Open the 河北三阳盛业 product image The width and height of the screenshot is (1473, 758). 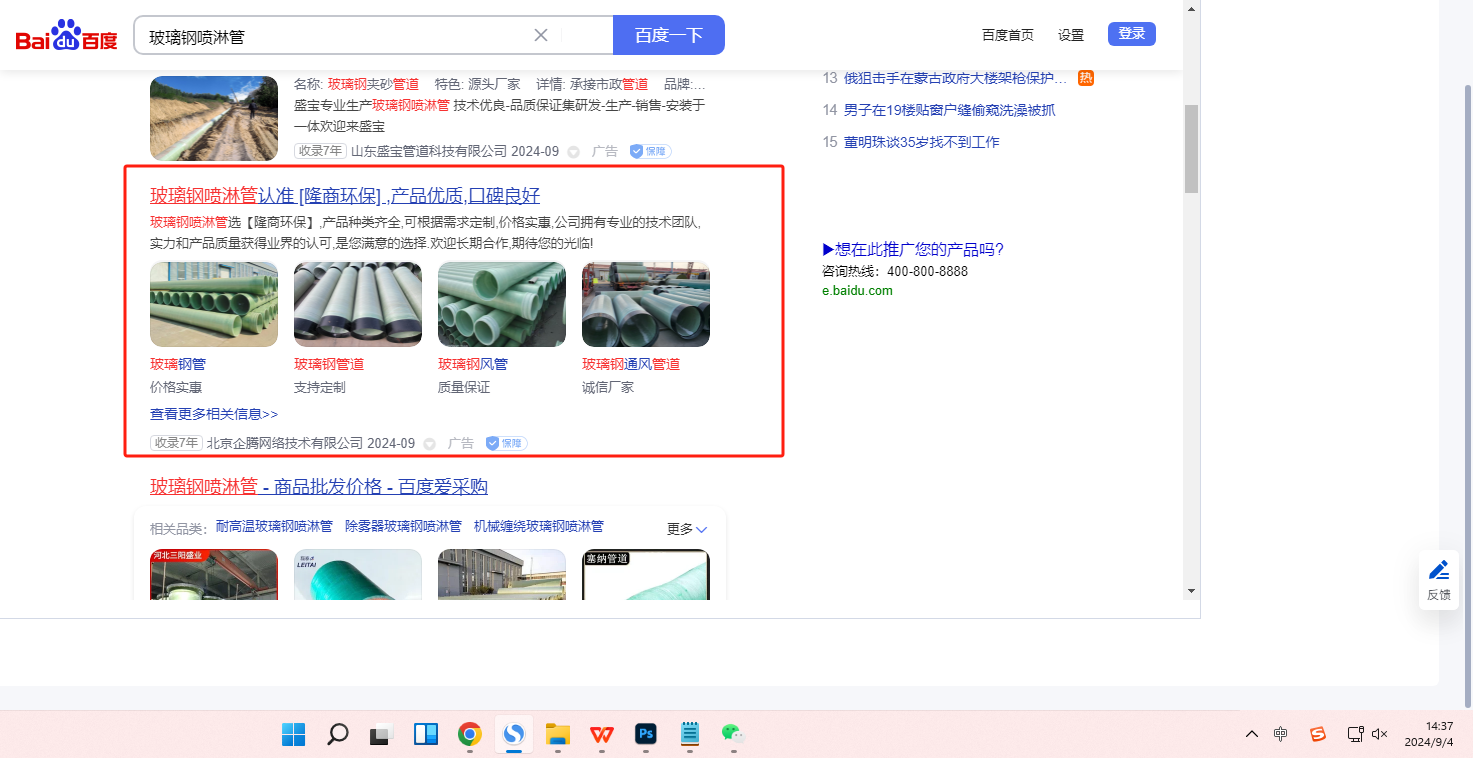[x=214, y=575]
